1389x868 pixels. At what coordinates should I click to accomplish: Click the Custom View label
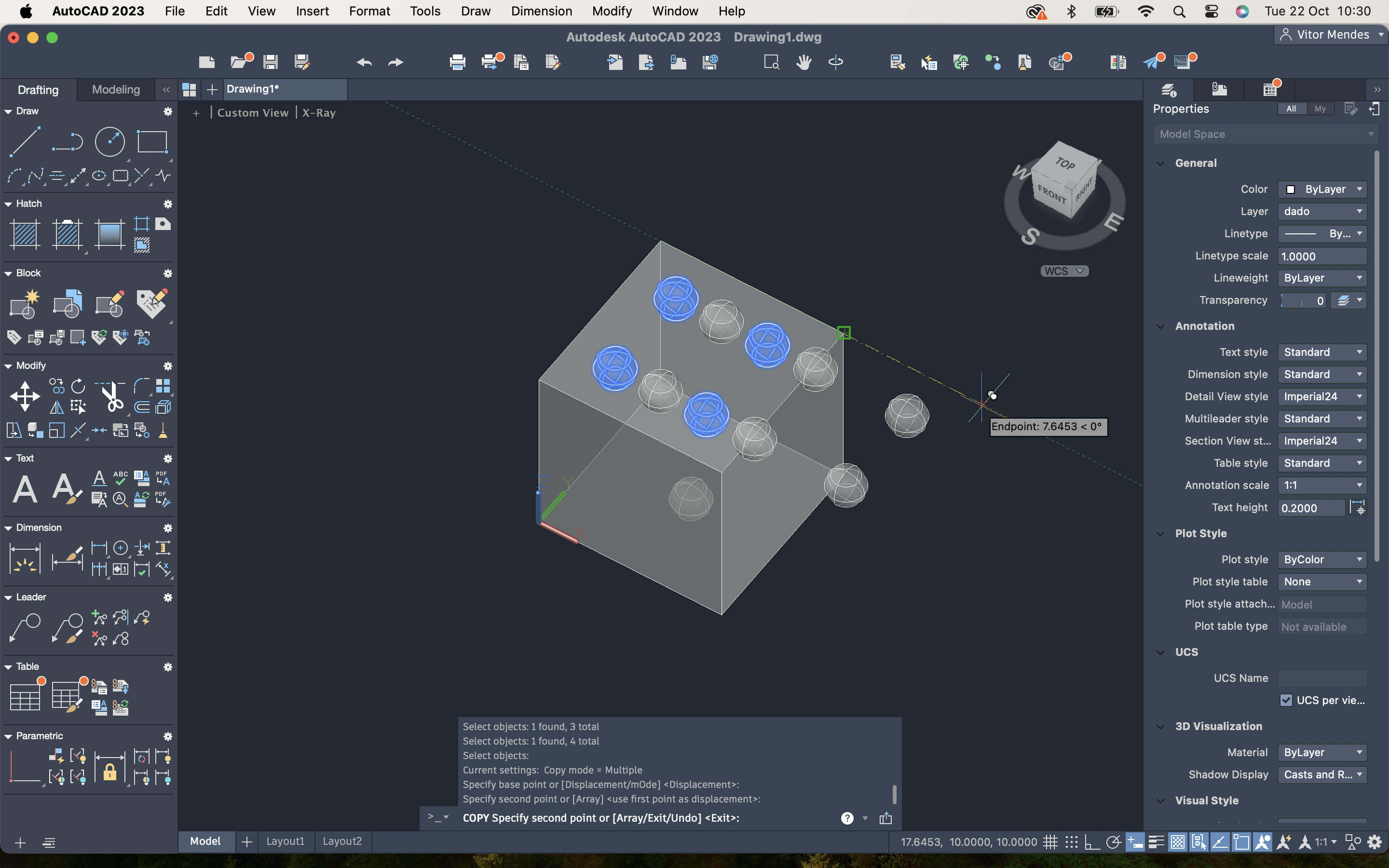pos(253,113)
